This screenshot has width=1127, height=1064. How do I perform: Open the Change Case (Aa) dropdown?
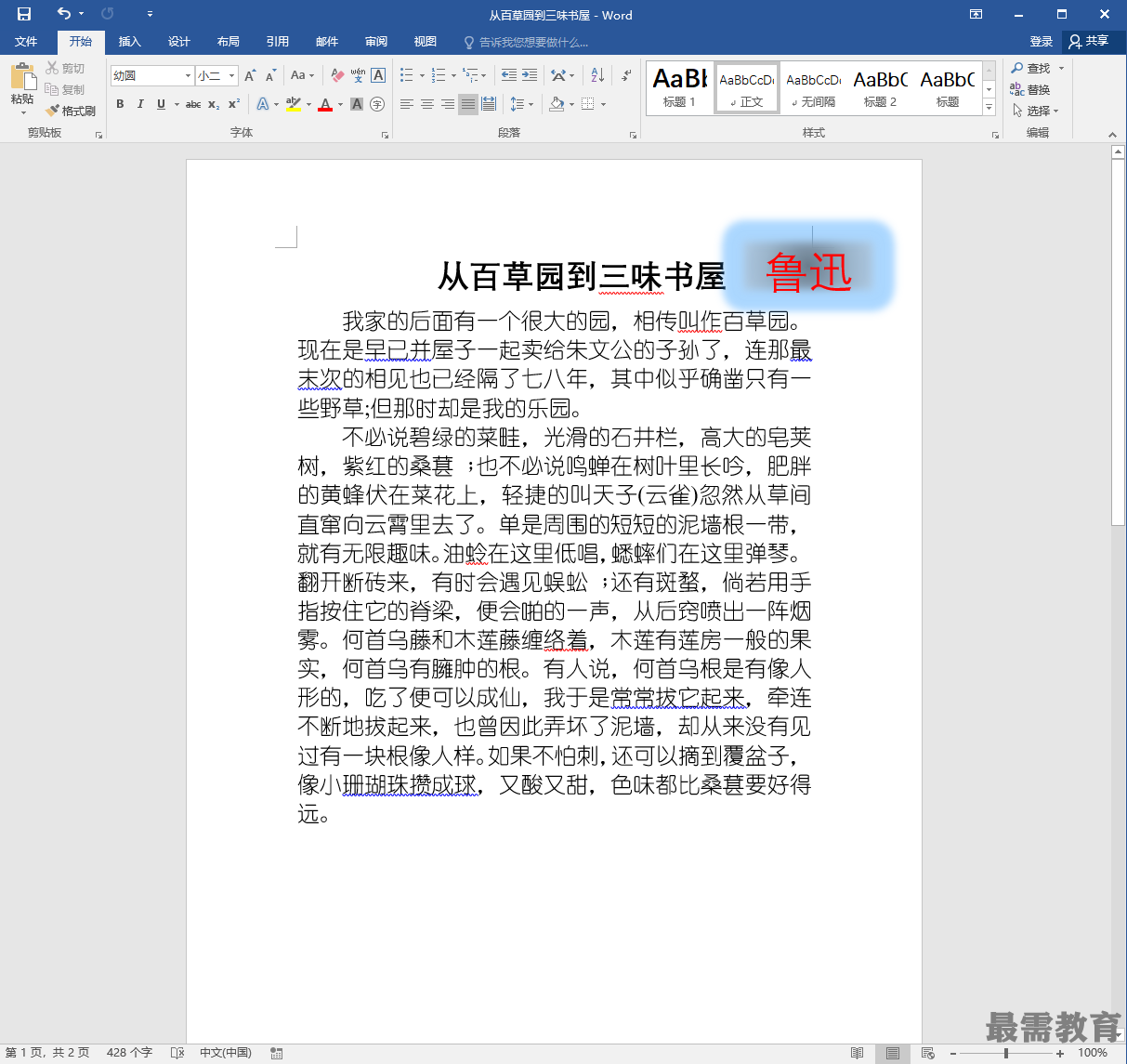[302, 75]
